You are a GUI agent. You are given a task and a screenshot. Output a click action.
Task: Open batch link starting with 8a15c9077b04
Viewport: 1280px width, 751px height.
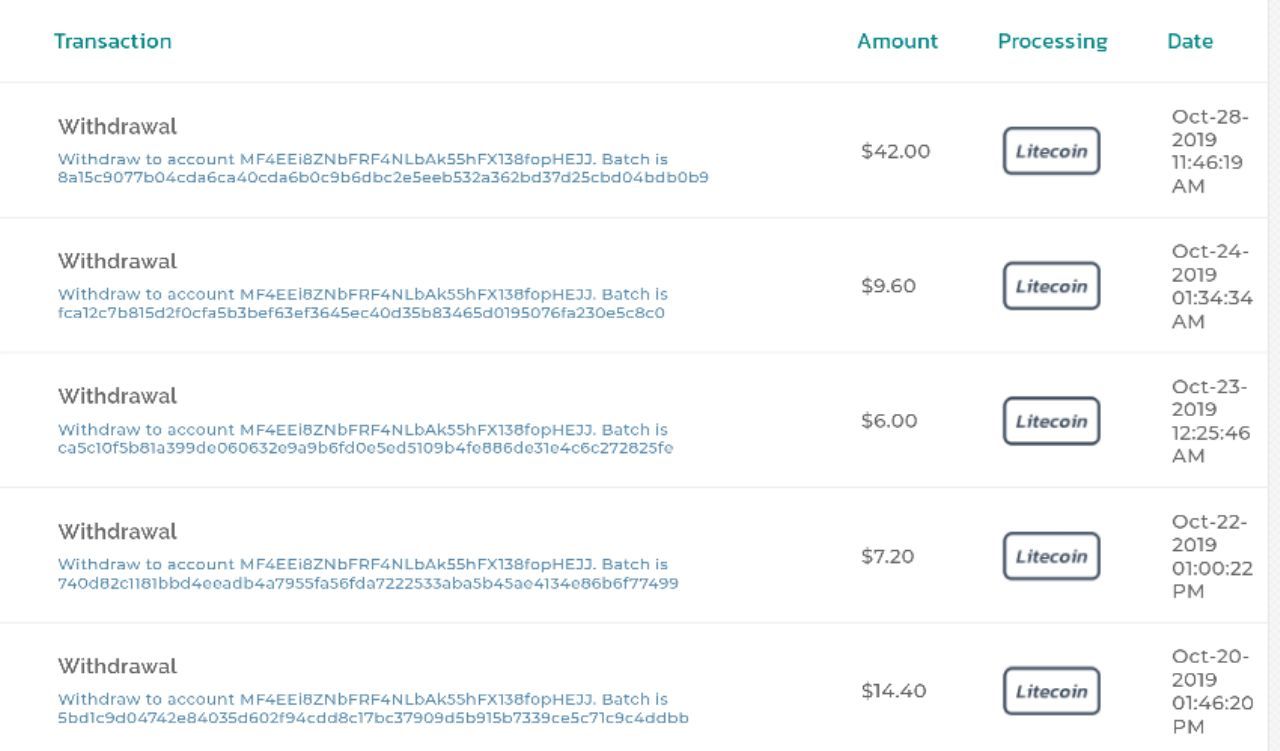383,178
